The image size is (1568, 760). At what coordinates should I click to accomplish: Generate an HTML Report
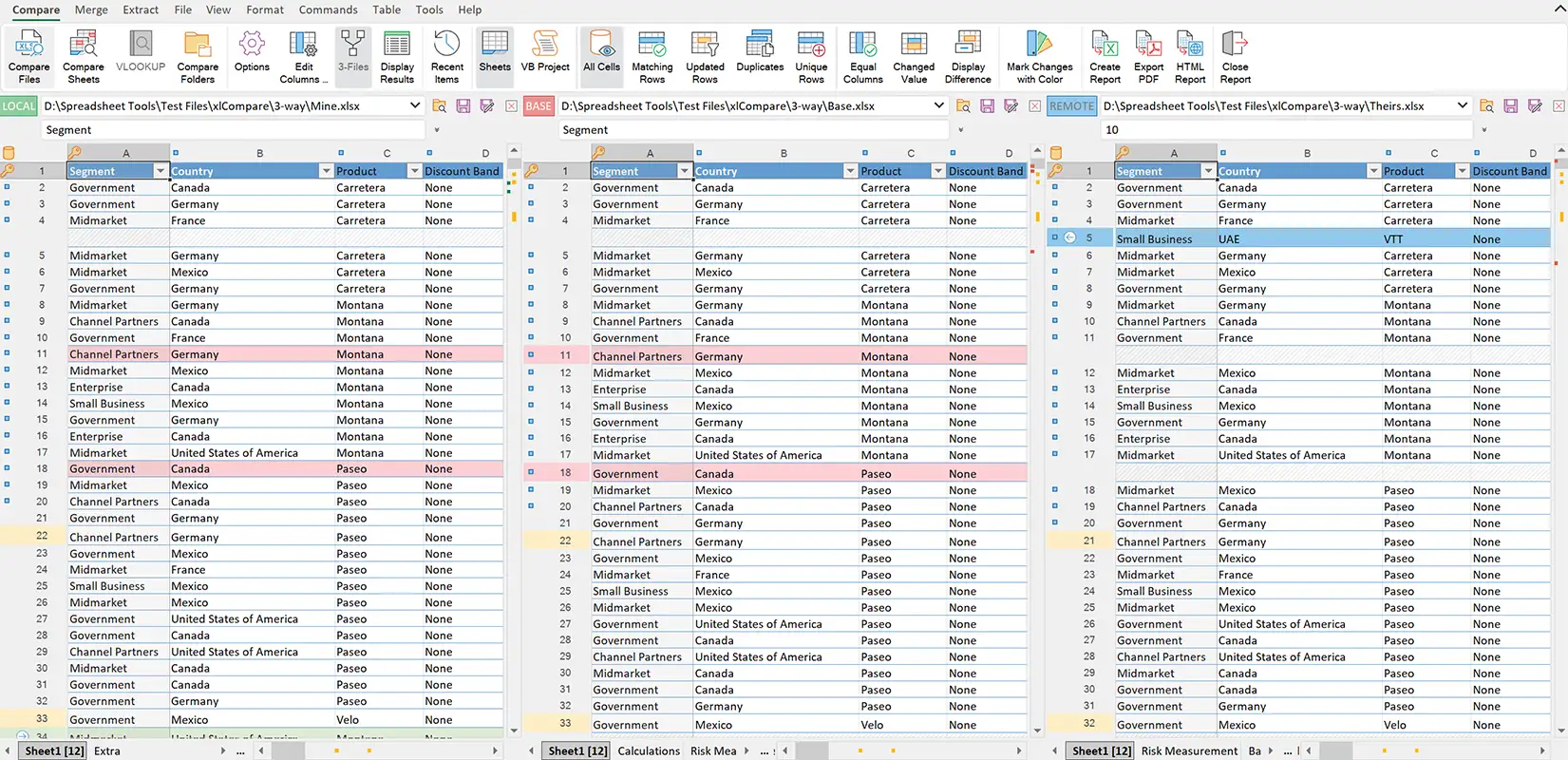click(x=1190, y=57)
